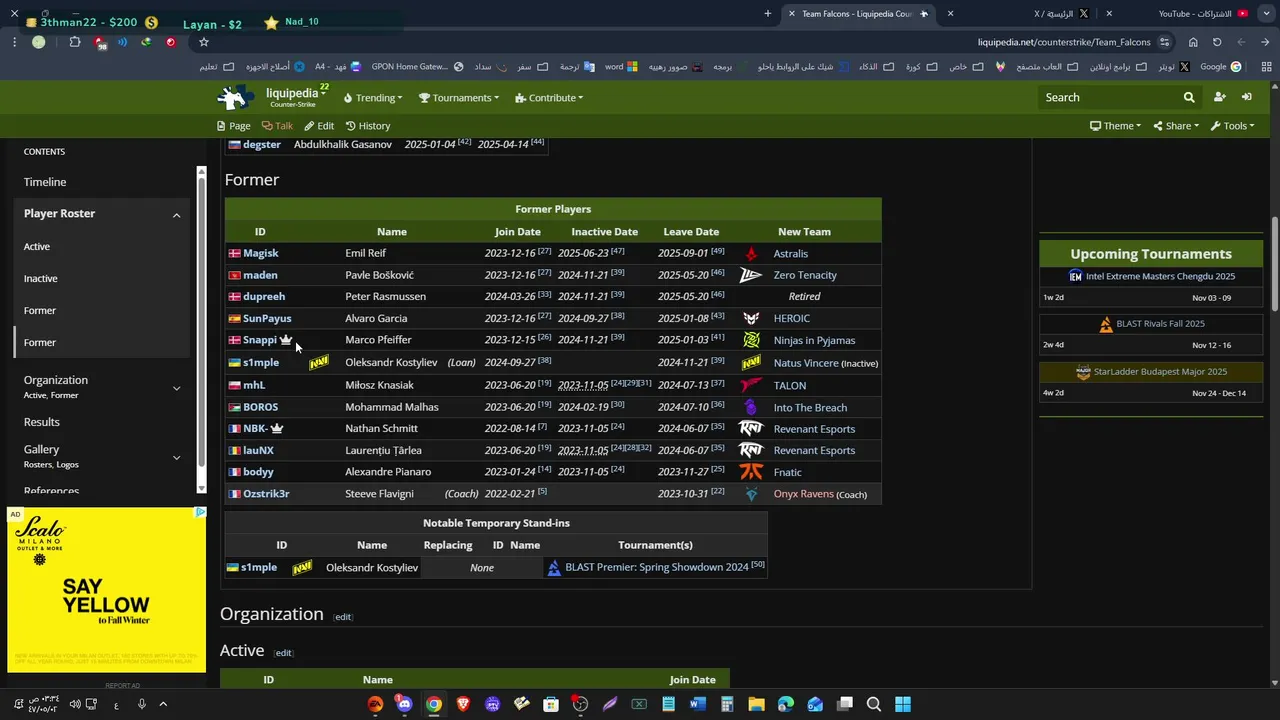This screenshot has width=1280, height=720.
Task: Open the Edit tab
Action: 320,126
